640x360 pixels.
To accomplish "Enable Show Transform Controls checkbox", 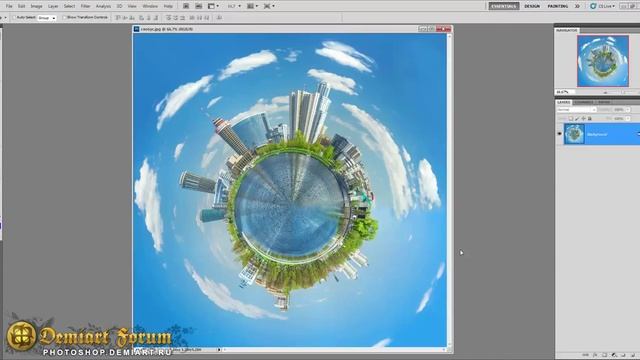I will [x=64, y=18].
